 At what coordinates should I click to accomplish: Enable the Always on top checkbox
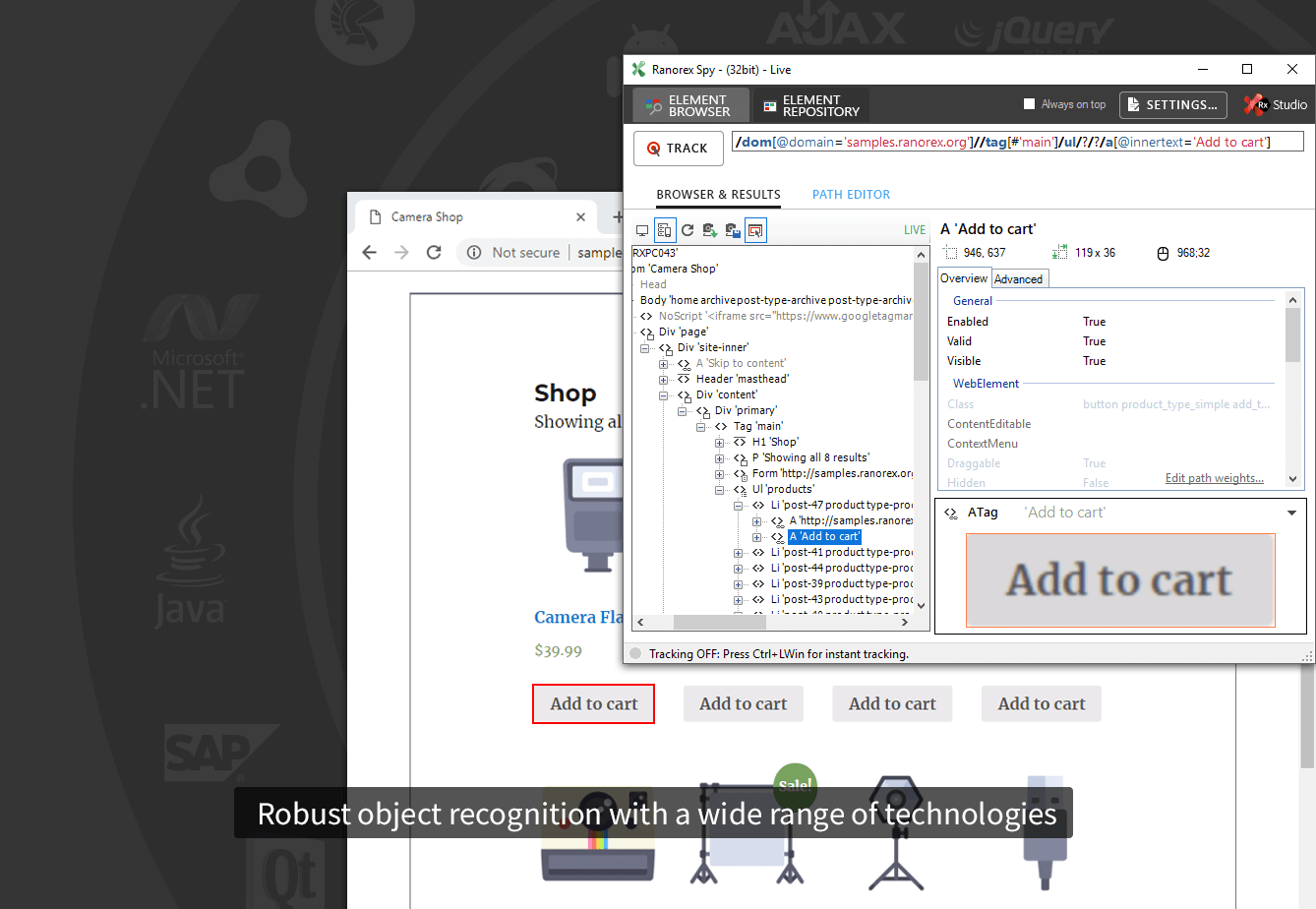click(x=1030, y=104)
